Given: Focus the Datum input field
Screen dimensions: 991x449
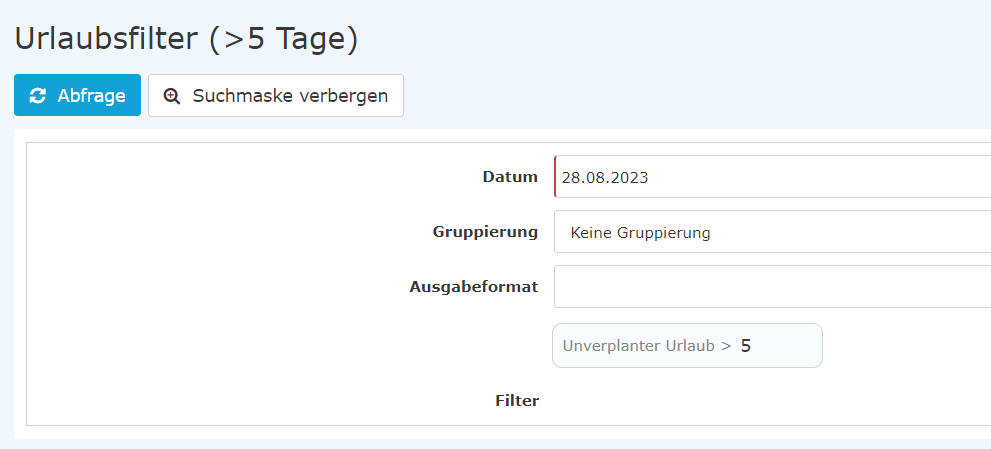Looking at the screenshot, I should coord(772,177).
